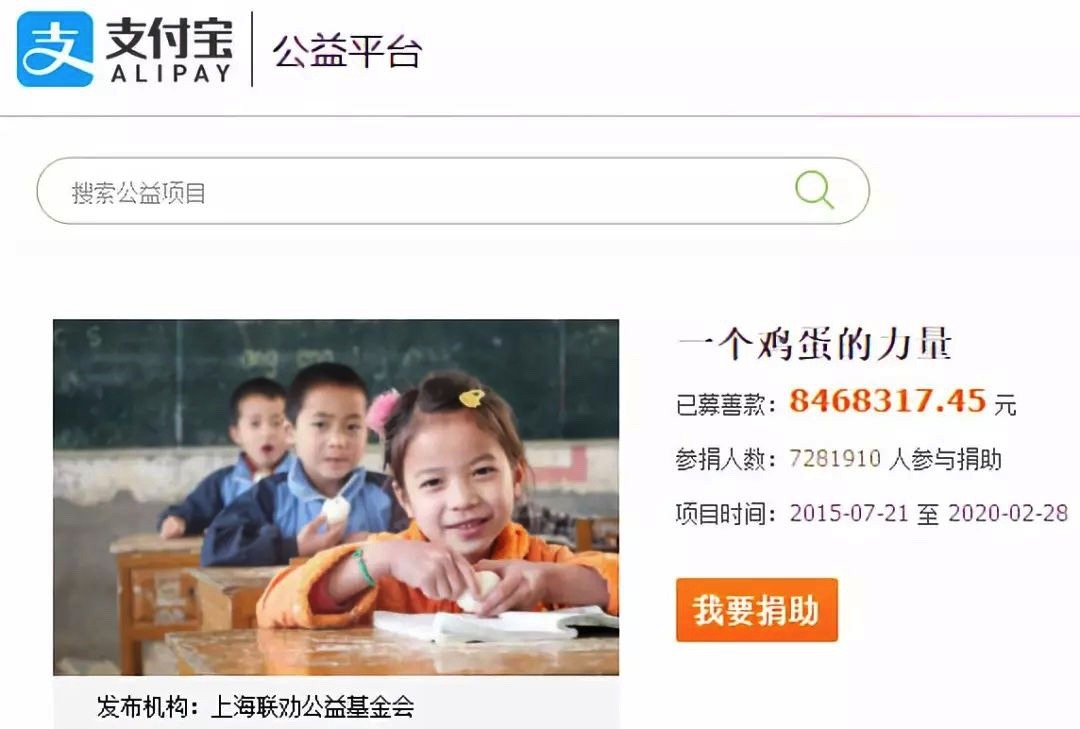Viewport: 1080px width, 729px height.
Task: Click the orange 我要捐助 donate button
Action: (x=756, y=610)
